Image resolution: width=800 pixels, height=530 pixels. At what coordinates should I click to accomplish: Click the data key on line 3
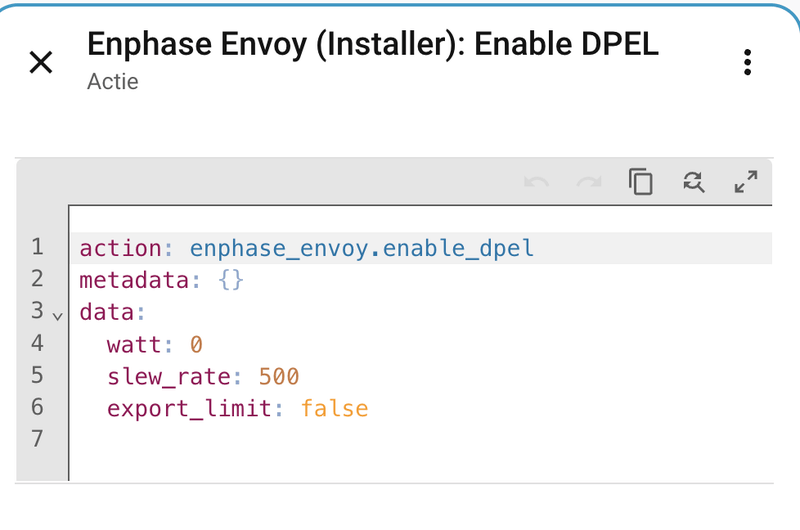[x=106, y=312]
